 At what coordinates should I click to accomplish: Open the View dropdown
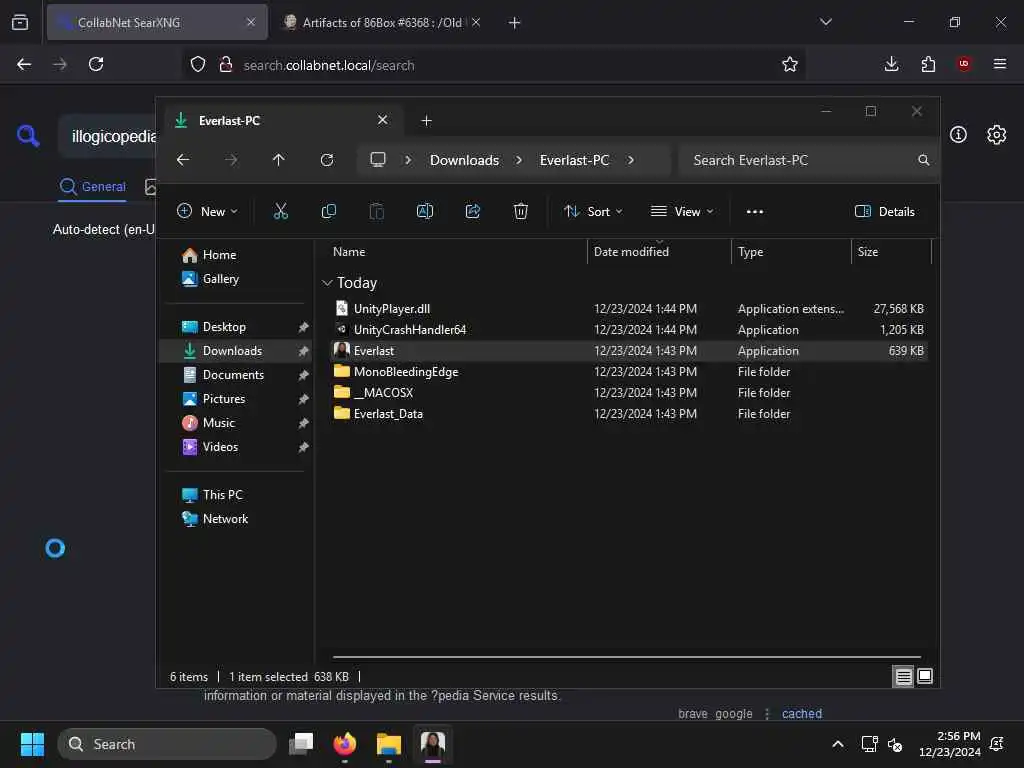(x=682, y=211)
